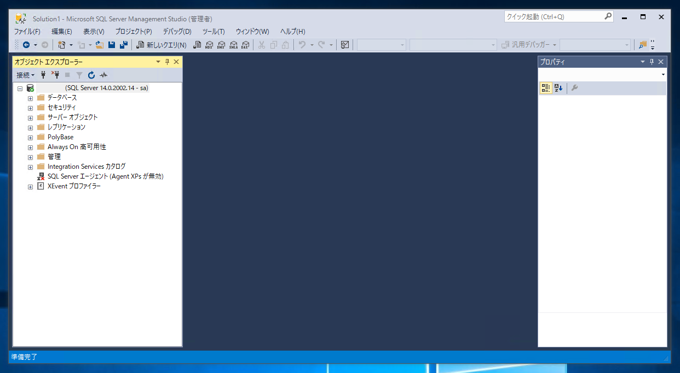Click the Disconnect server icon
Image resolution: width=680 pixels, height=373 pixels.
[x=55, y=75]
